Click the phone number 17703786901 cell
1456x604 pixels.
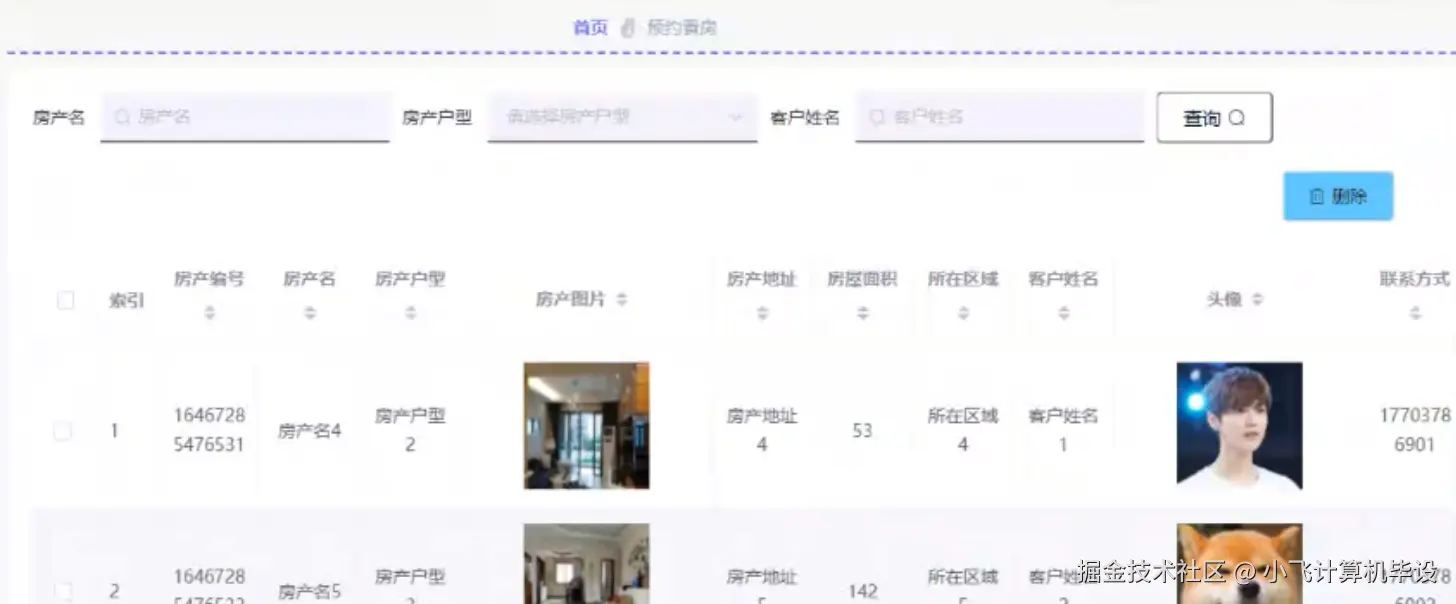tap(1414, 430)
